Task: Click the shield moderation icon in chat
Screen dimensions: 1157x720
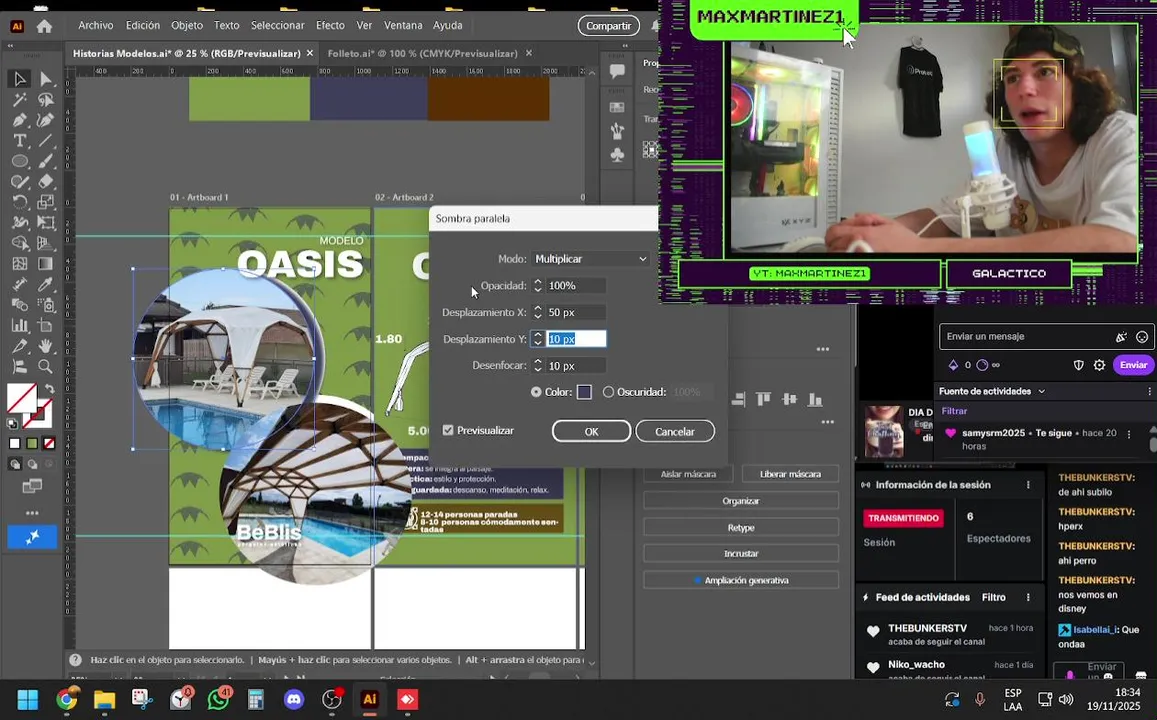Action: tap(1079, 365)
